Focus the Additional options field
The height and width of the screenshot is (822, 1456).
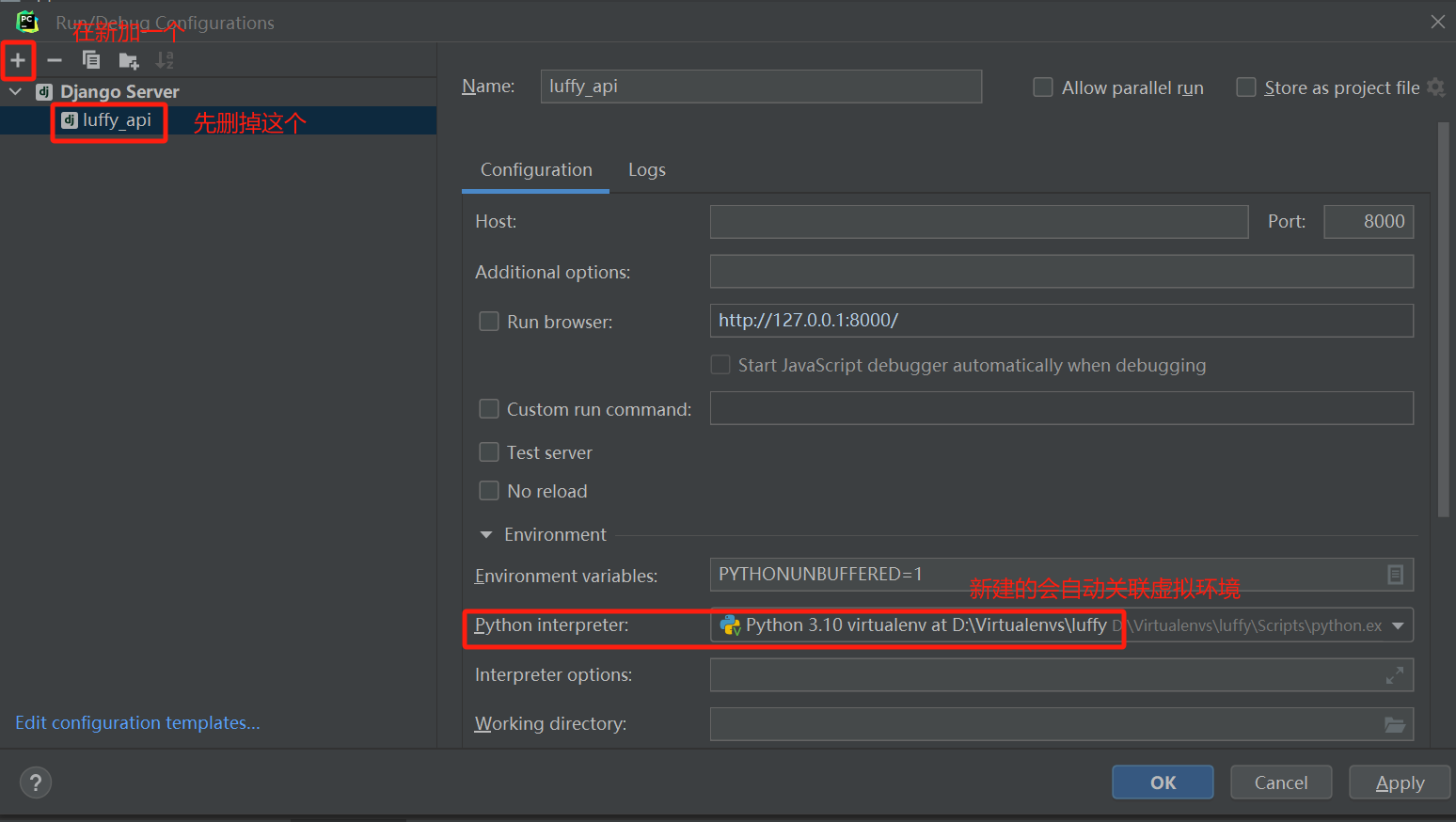[x=1062, y=272]
